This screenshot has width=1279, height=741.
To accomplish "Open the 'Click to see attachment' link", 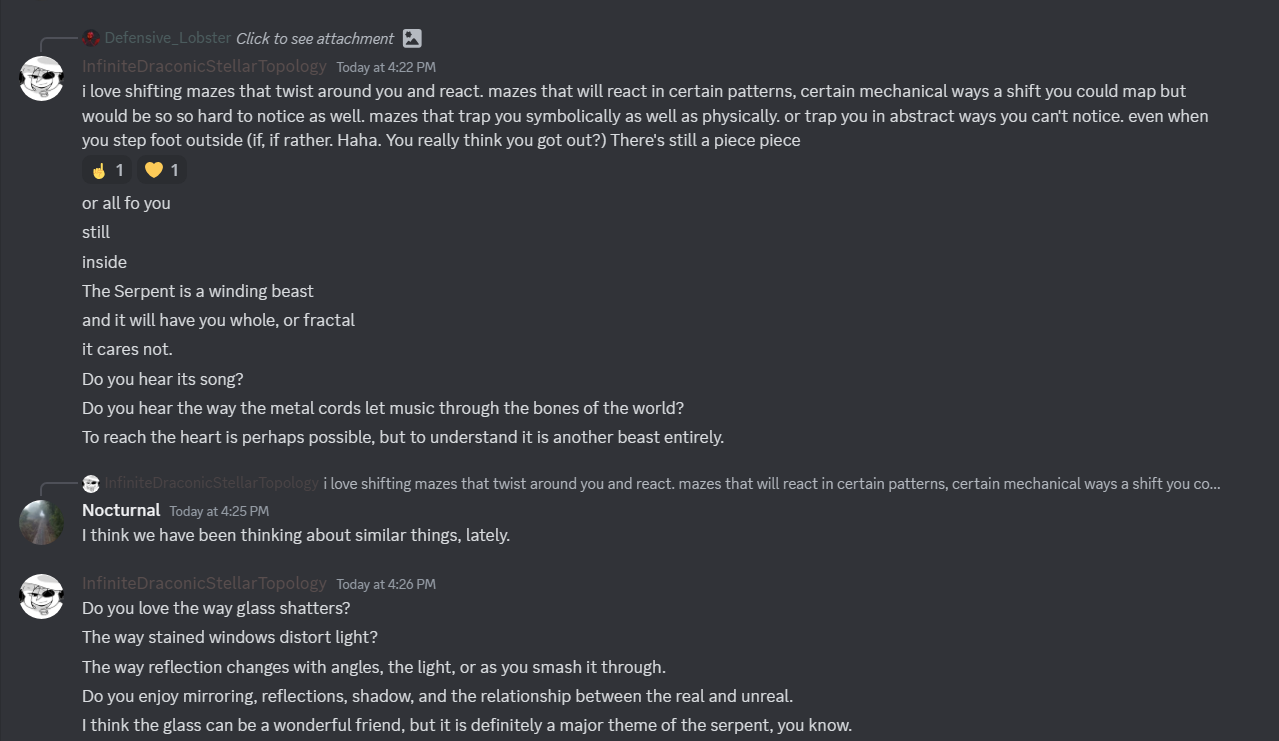I will pos(314,39).
